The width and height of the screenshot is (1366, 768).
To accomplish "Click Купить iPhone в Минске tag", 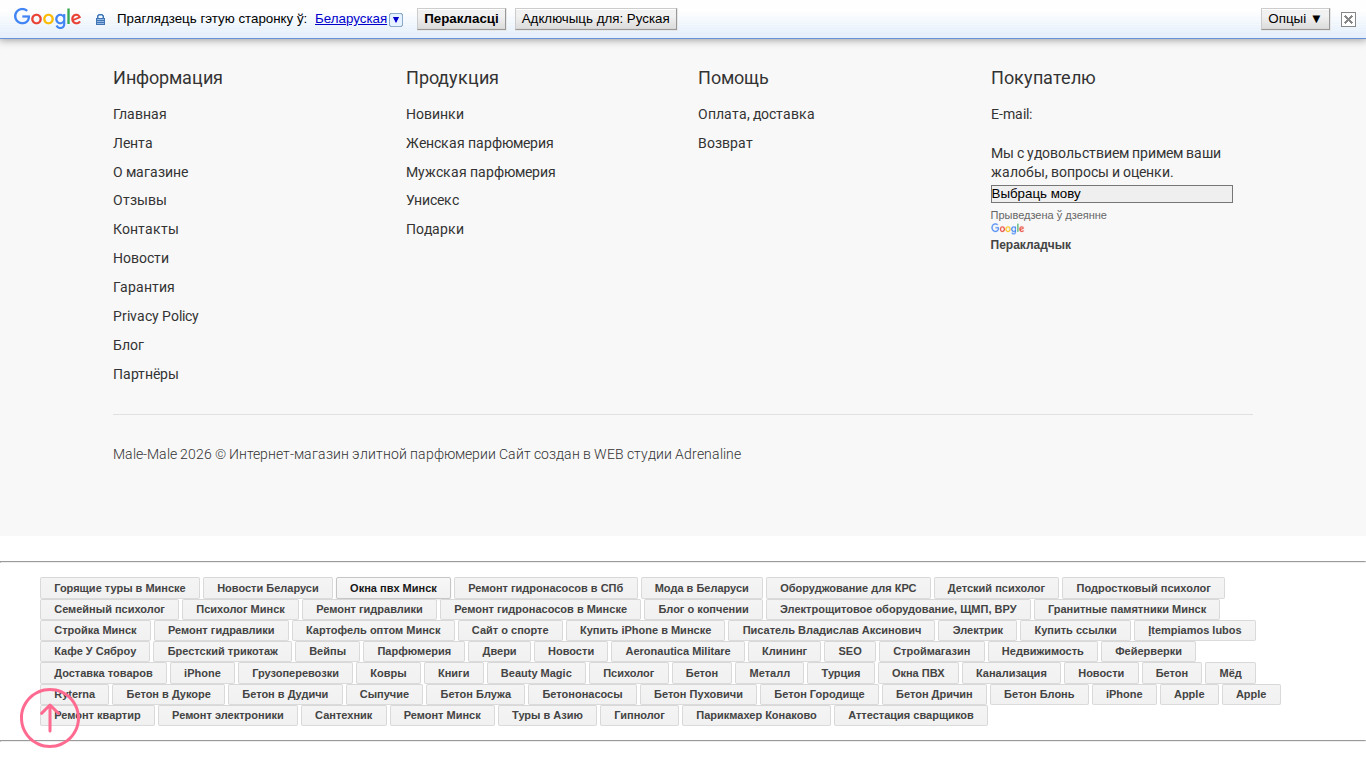I will click(645, 630).
